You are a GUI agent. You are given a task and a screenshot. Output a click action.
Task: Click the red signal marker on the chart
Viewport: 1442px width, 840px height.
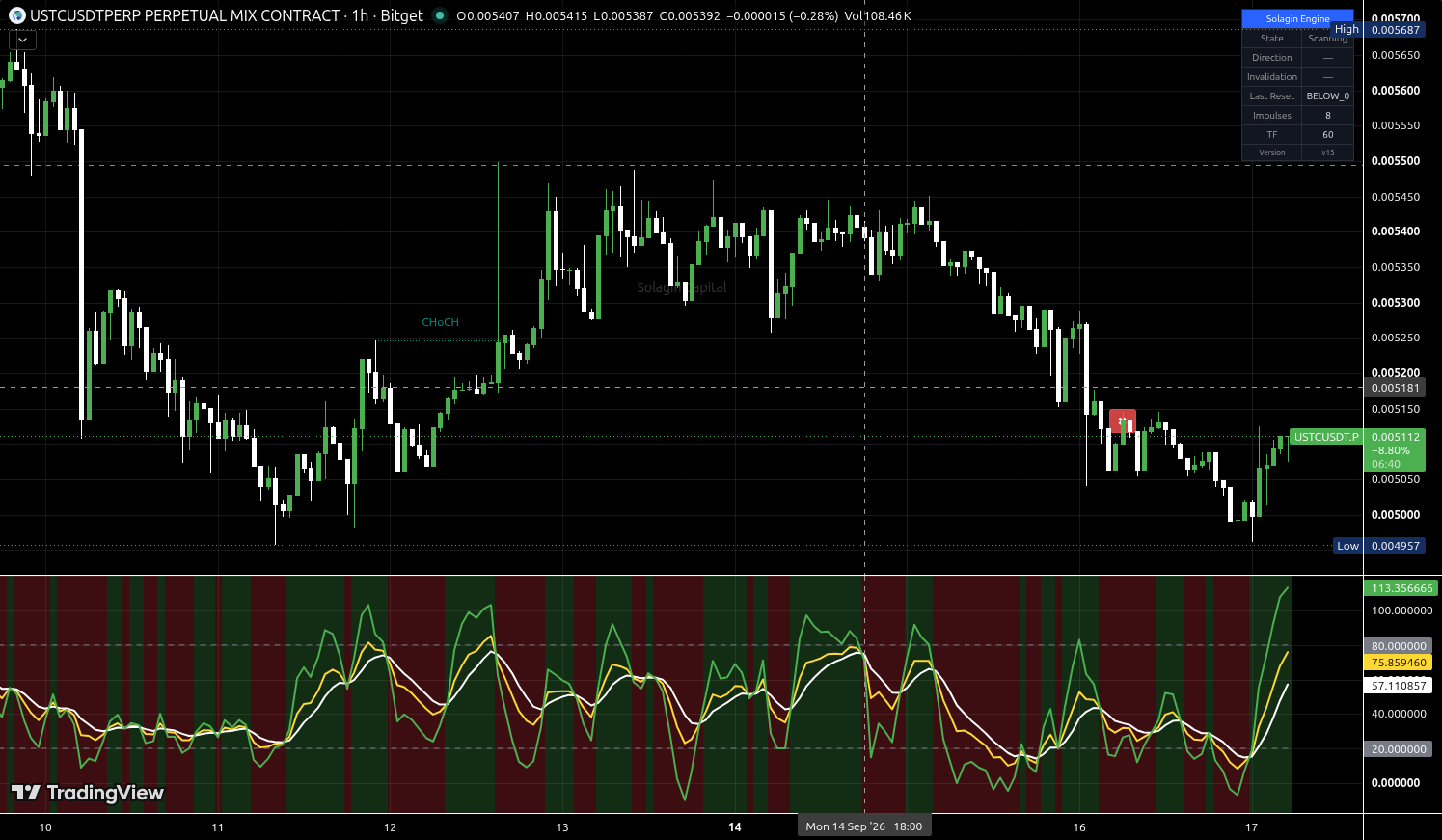point(1123,421)
